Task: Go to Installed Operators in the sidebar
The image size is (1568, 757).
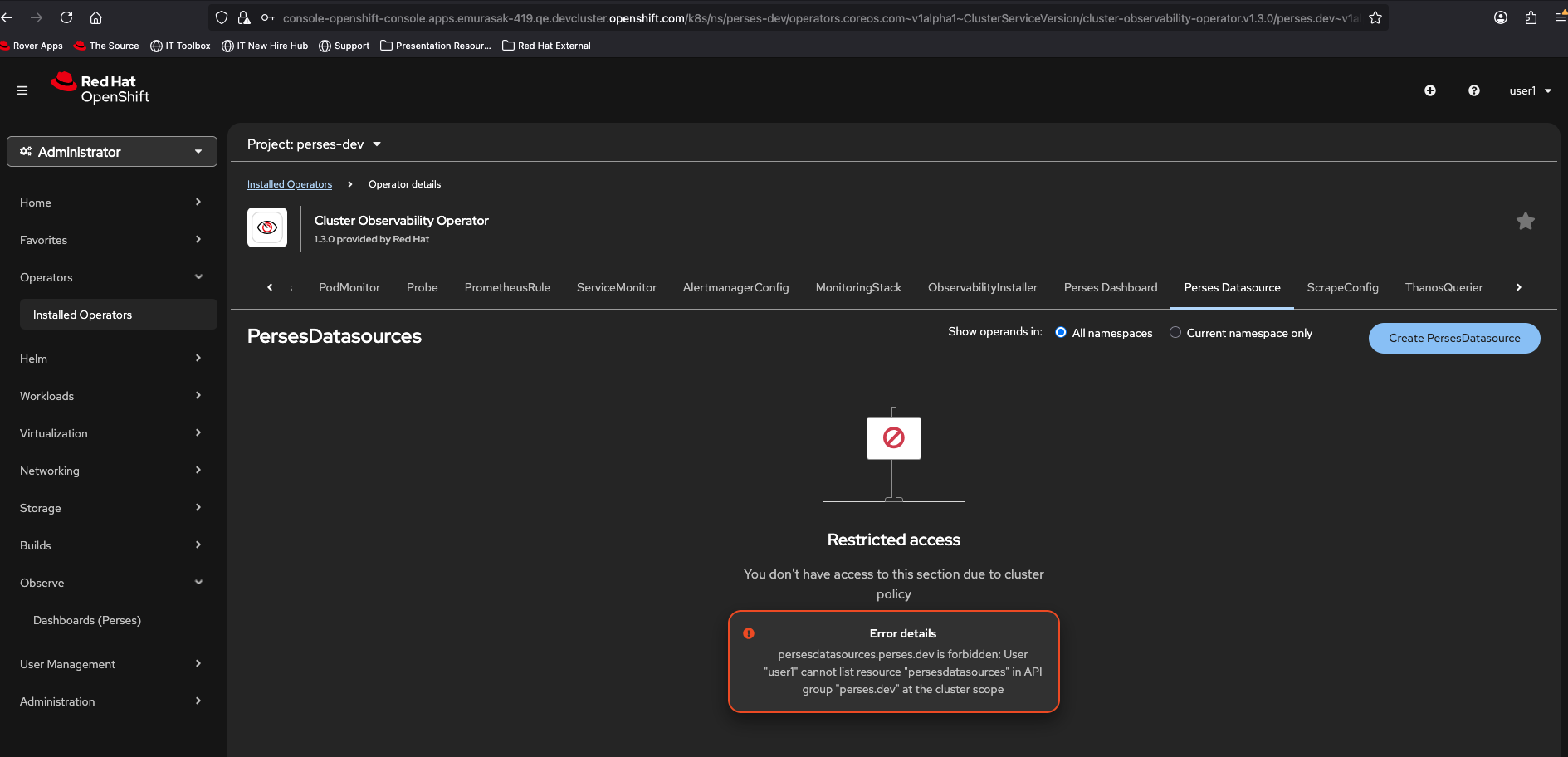Action: (119, 315)
